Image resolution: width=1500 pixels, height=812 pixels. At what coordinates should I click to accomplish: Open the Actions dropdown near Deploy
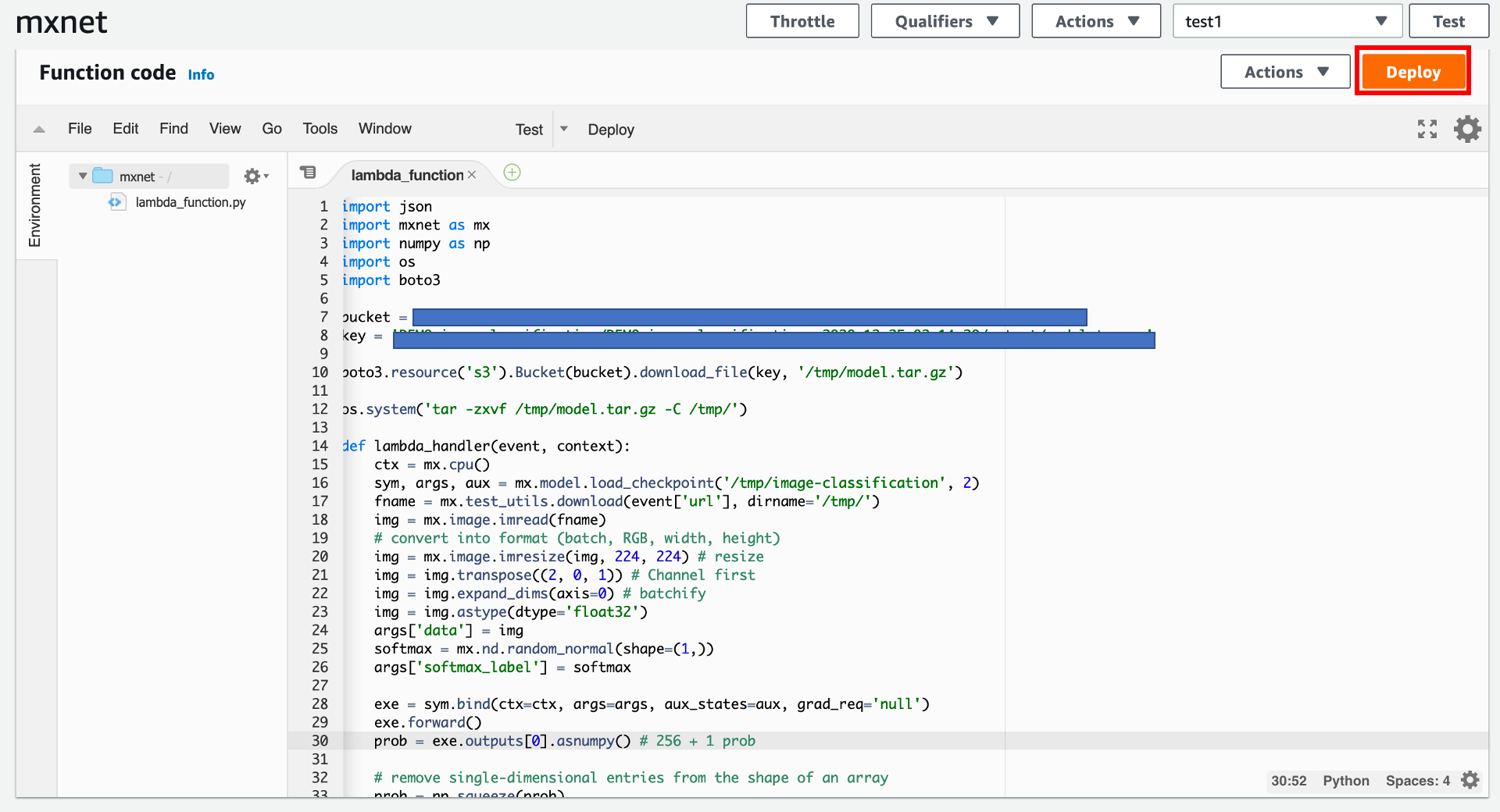pos(1284,71)
